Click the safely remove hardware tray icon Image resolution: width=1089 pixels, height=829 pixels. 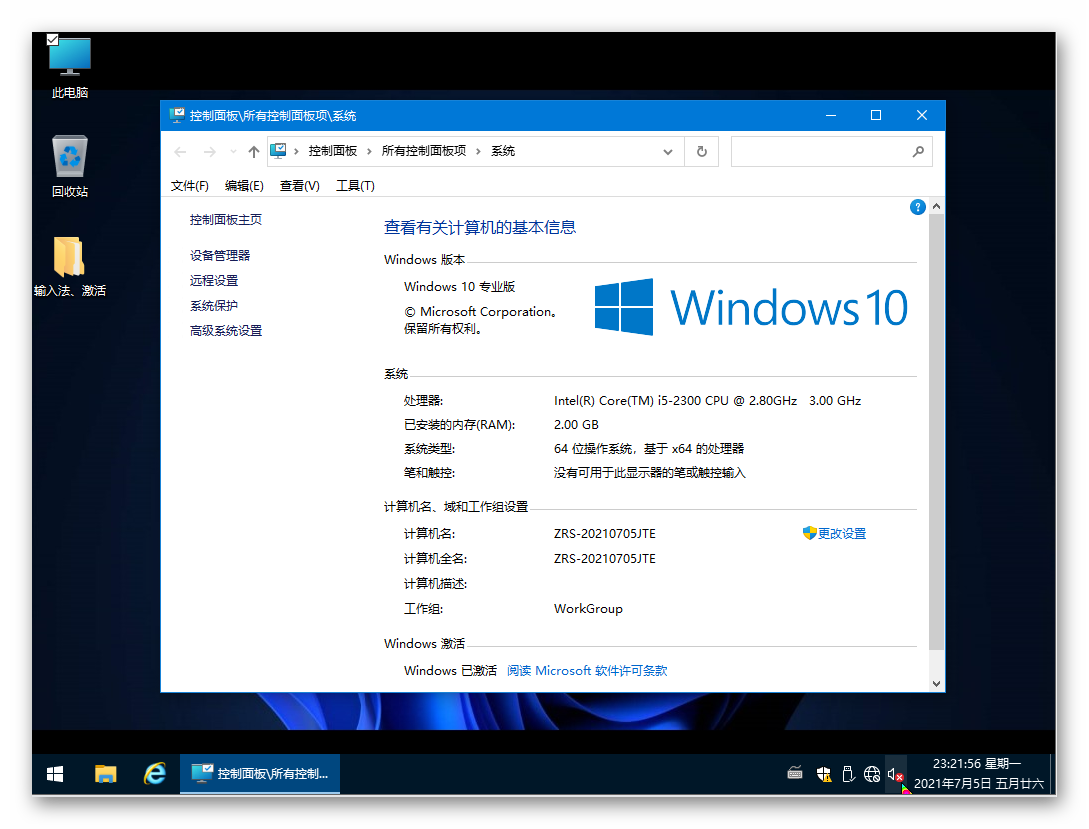[x=848, y=774]
